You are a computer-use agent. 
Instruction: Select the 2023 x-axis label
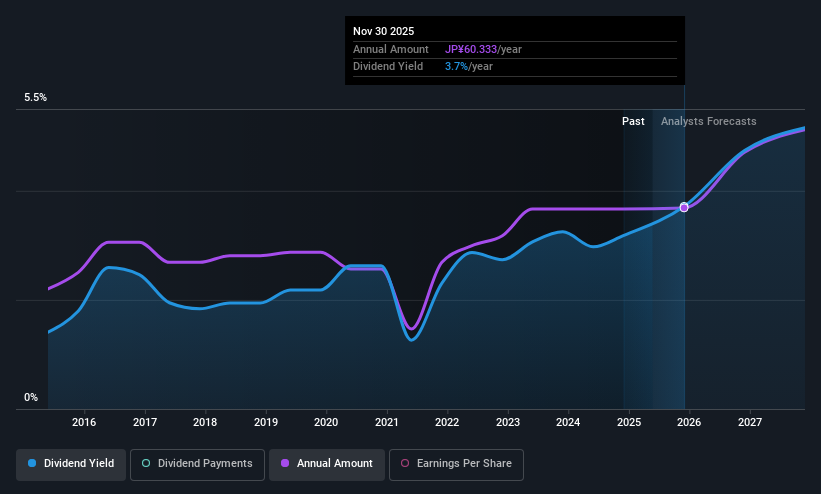(x=507, y=422)
